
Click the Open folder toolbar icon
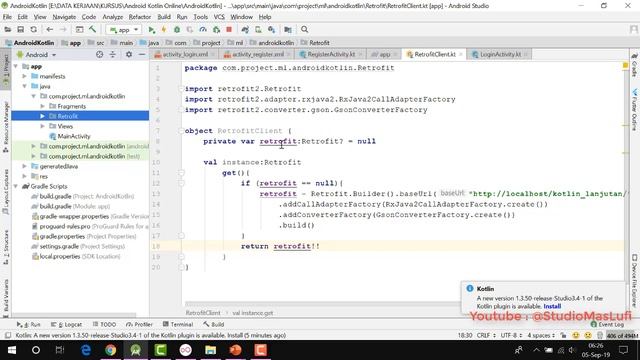coord(7,29)
